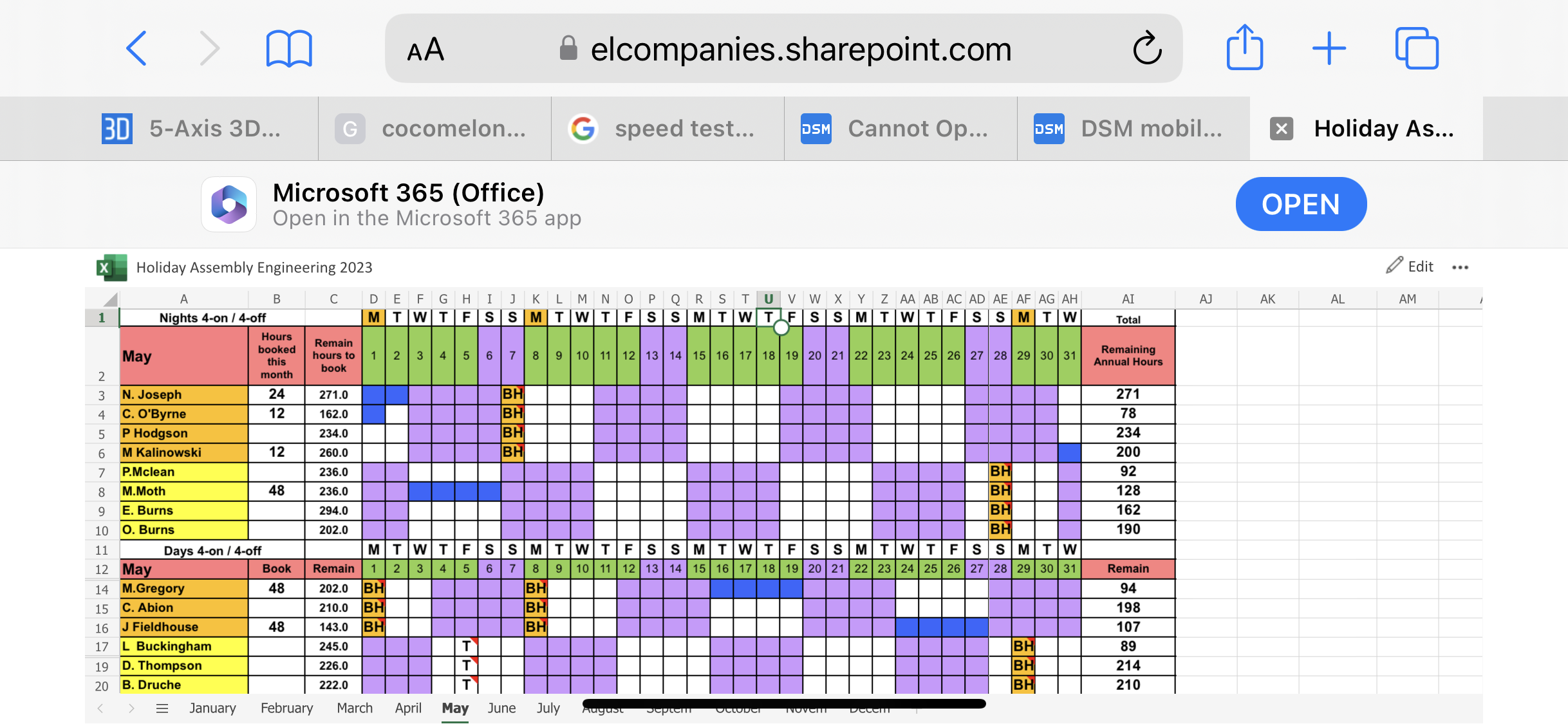Switch to the DSM mobil... browser tab
This screenshot has width=1568, height=724.
(x=1133, y=129)
